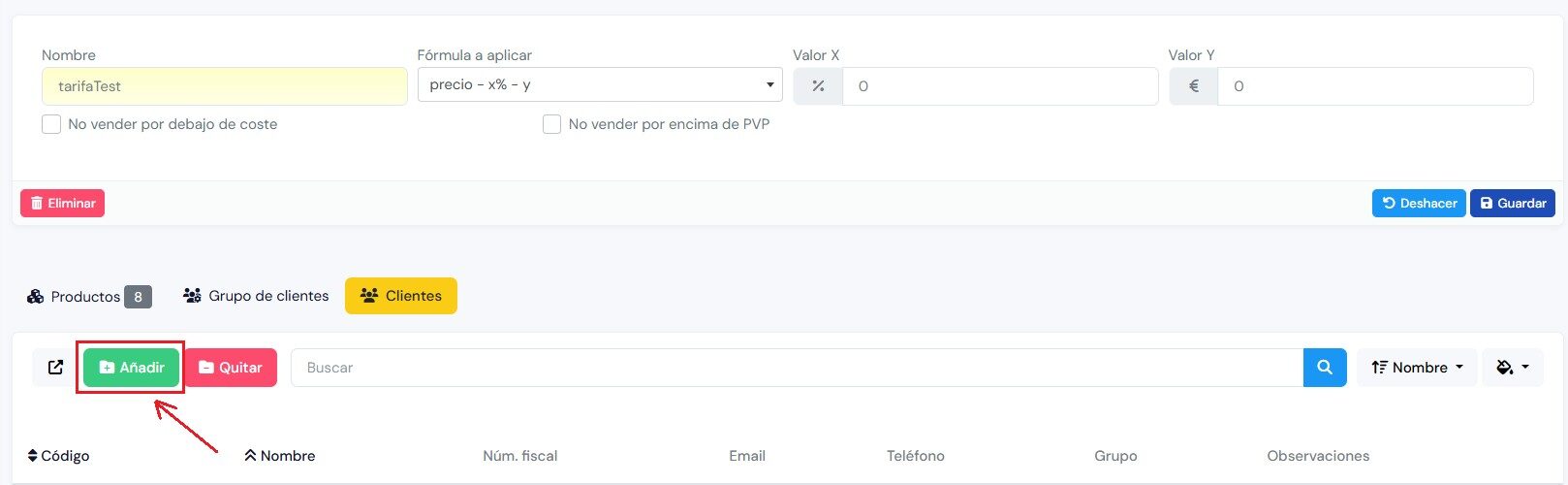Switch to the Productos tab
This screenshot has height=485, width=1568.
[88, 297]
